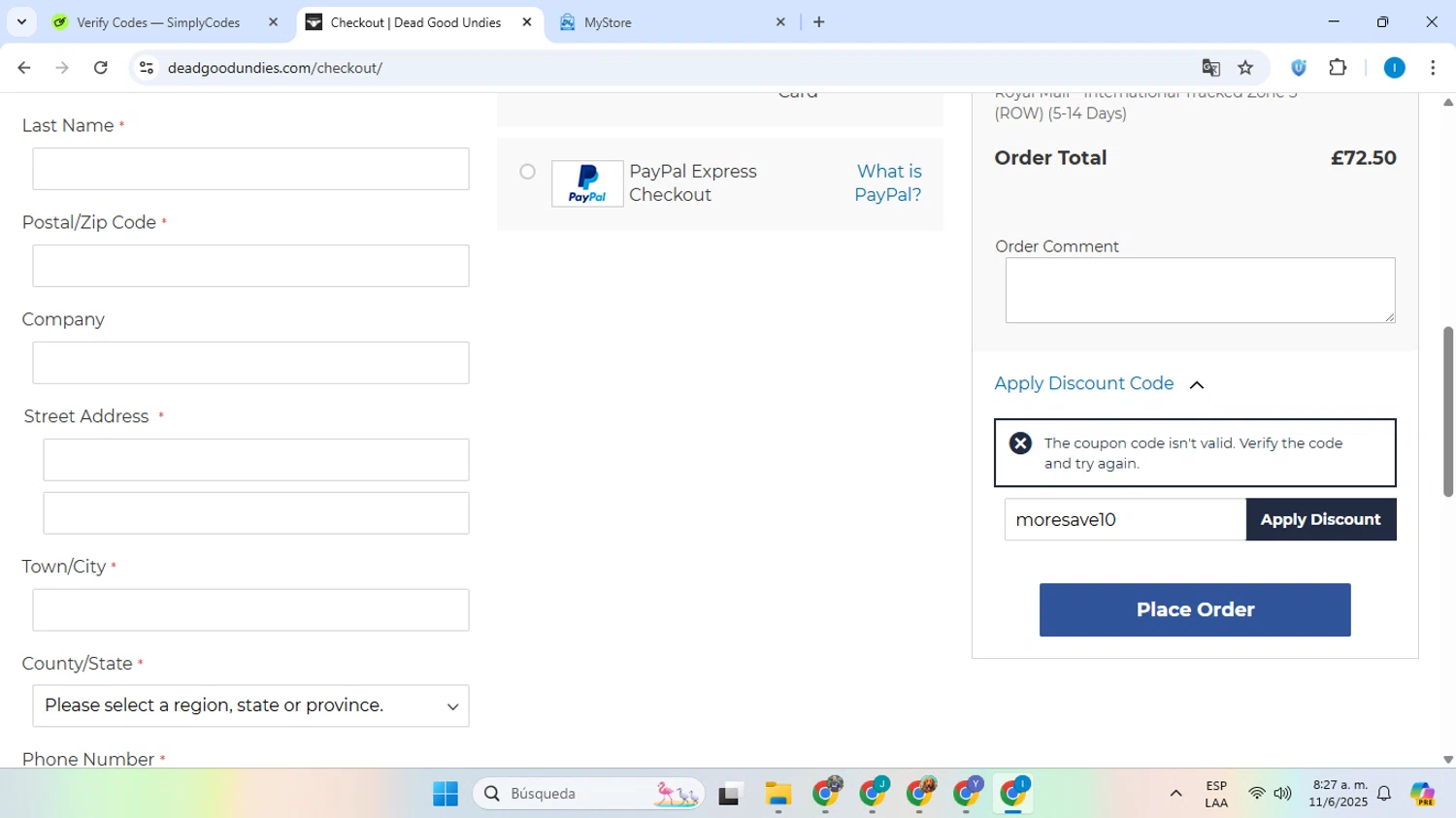Click the discount code field containing moresave10
The image size is (1456, 818).
point(1125,519)
